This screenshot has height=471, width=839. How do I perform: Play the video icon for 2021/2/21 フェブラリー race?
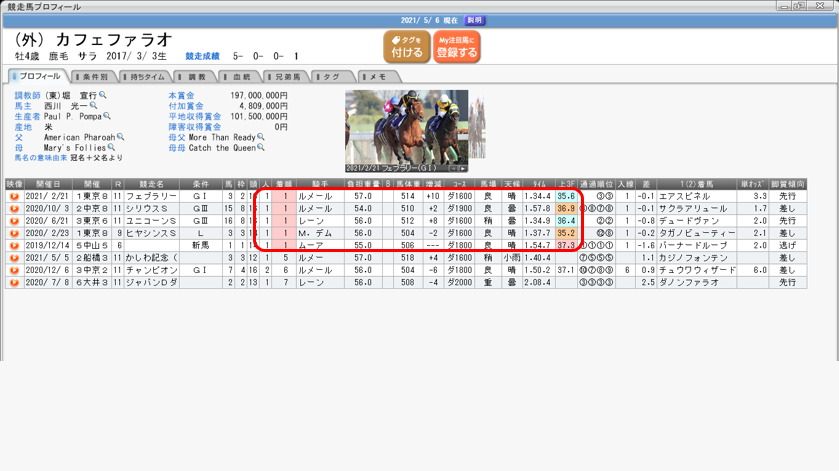(14, 197)
